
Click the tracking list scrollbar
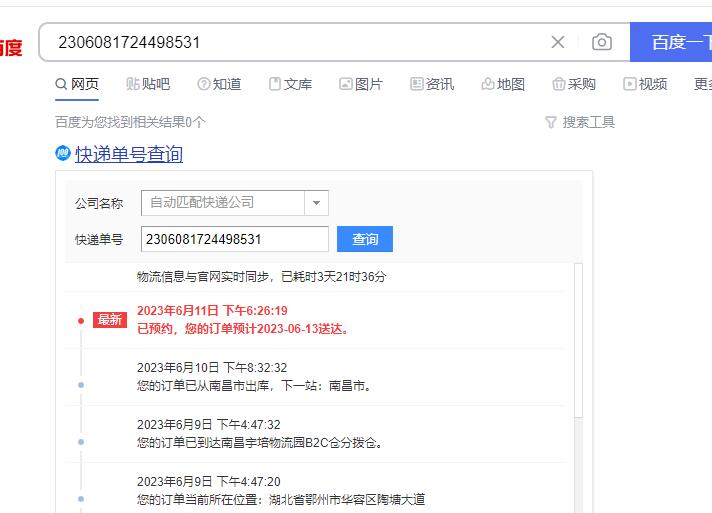tap(578, 340)
